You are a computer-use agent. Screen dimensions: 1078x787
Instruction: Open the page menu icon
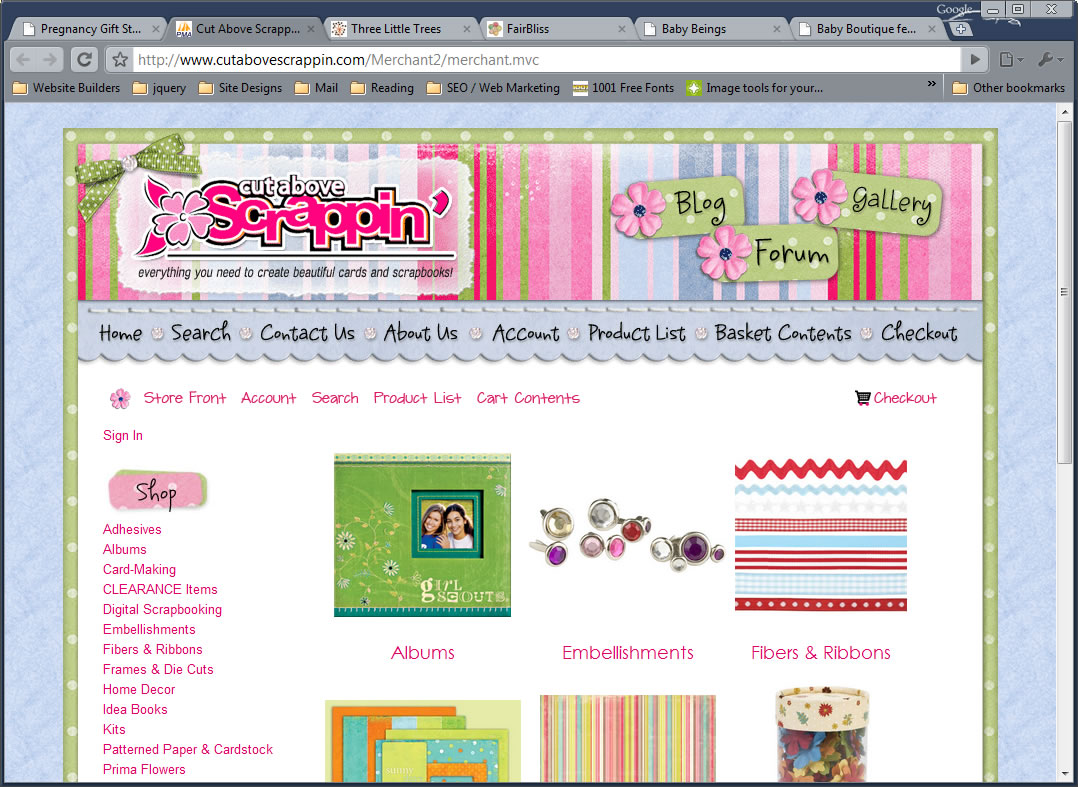1010,60
